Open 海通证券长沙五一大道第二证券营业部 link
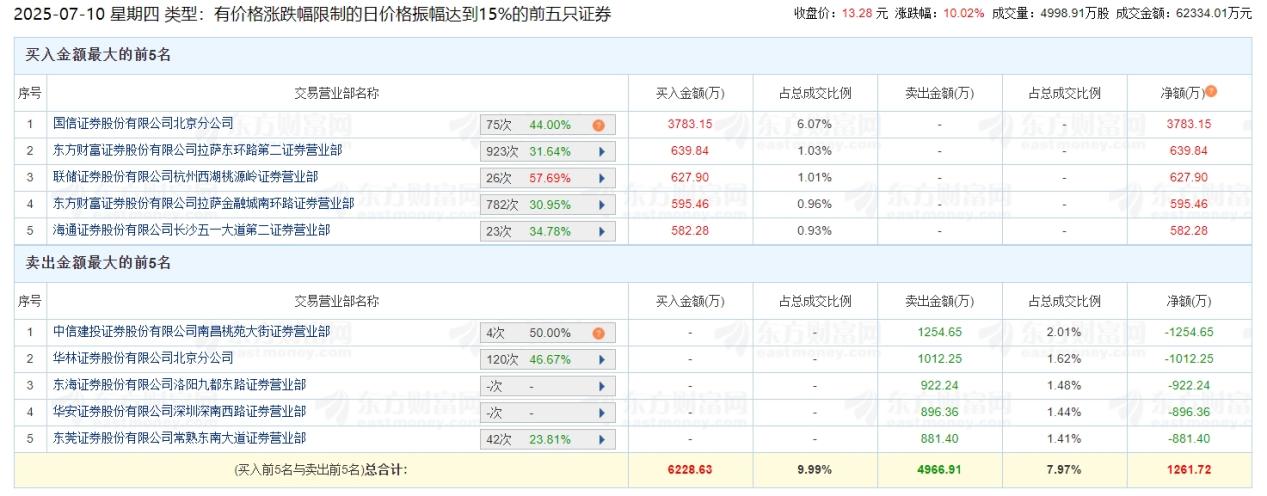The height and width of the screenshot is (496, 1267). coord(191,230)
